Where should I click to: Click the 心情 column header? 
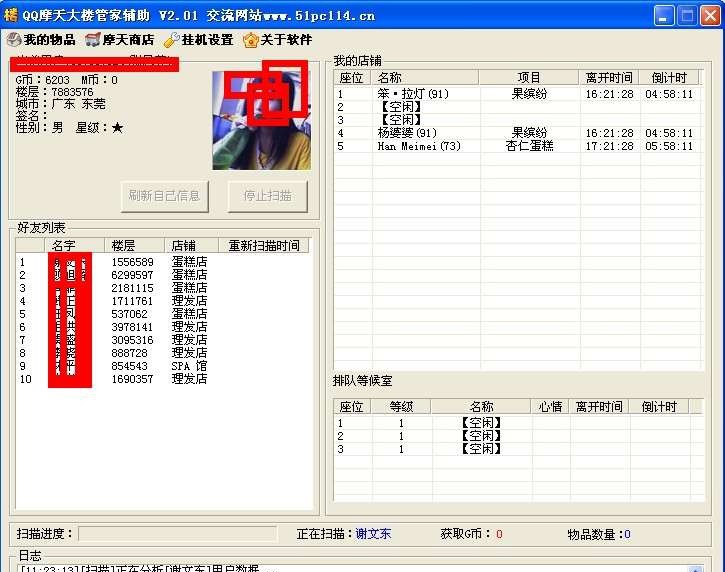[x=550, y=406]
